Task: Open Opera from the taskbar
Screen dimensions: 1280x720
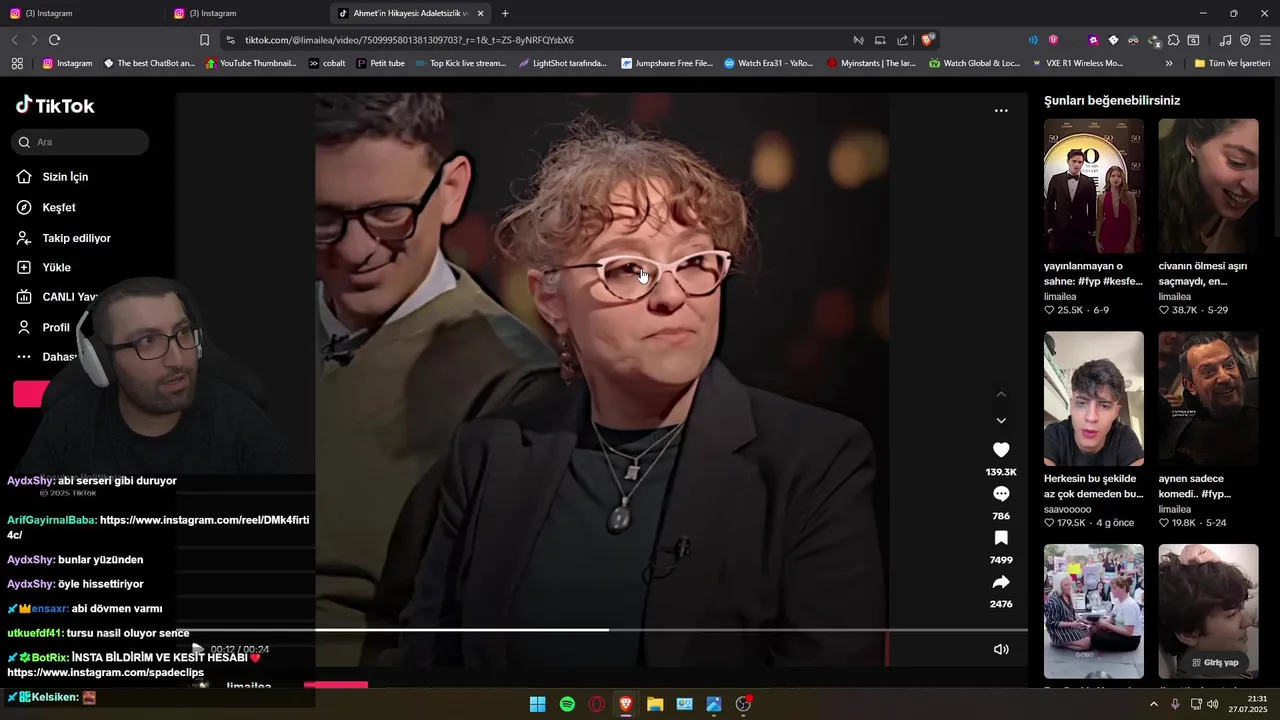Action: tap(596, 704)
